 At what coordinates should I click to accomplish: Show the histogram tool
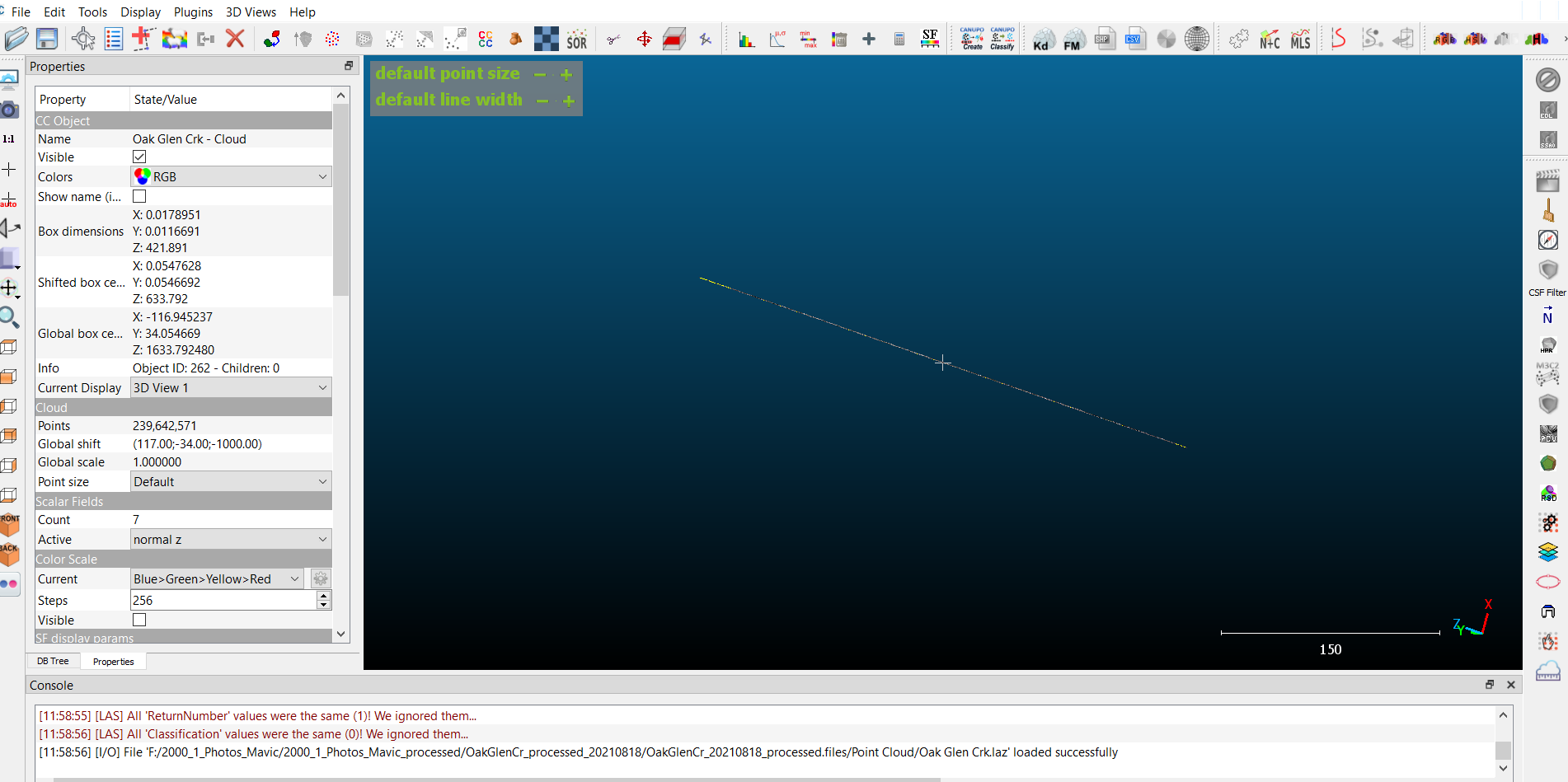[746, 40]
